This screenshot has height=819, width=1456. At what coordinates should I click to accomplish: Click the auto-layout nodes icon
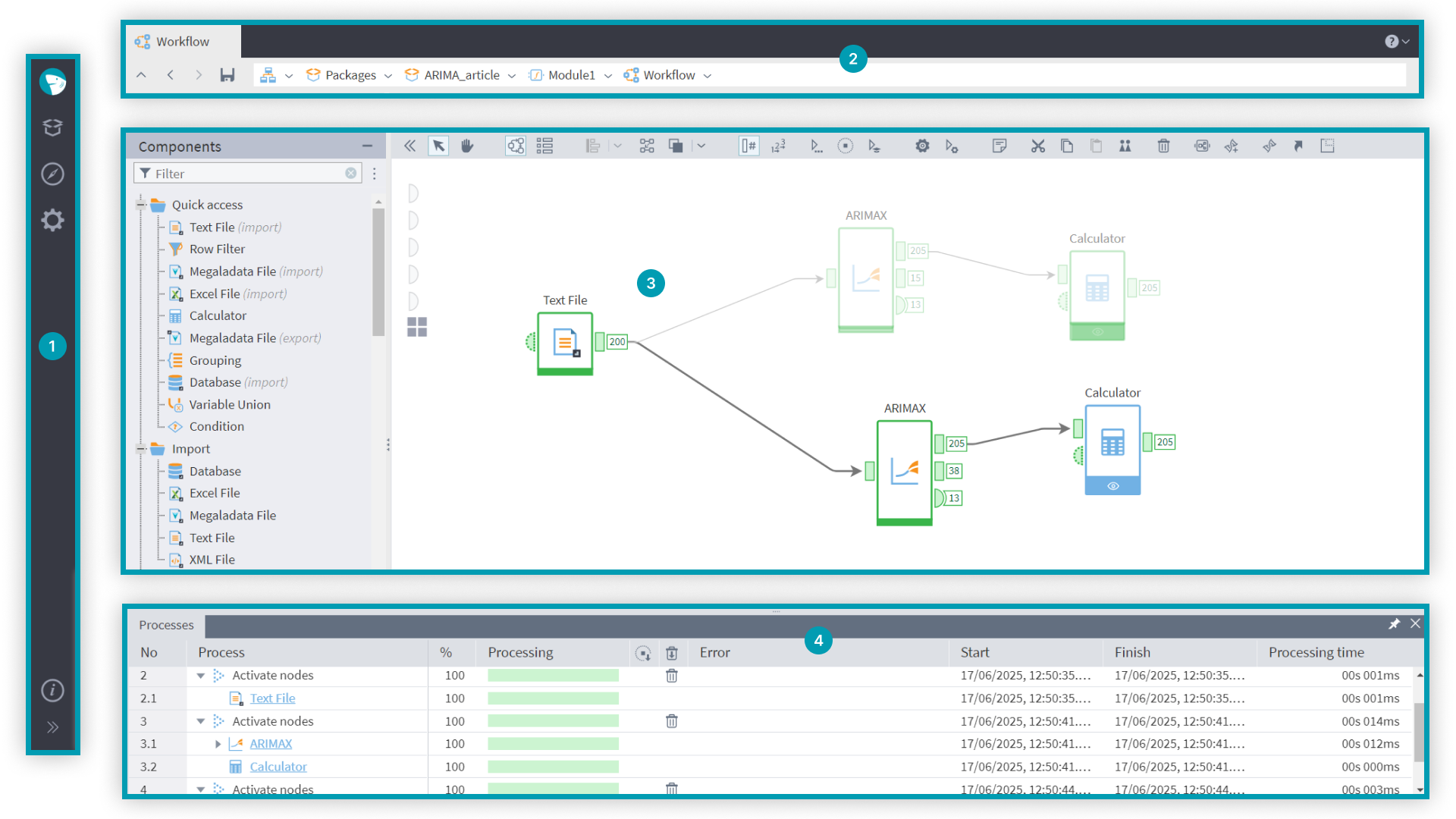click(647, 146)
